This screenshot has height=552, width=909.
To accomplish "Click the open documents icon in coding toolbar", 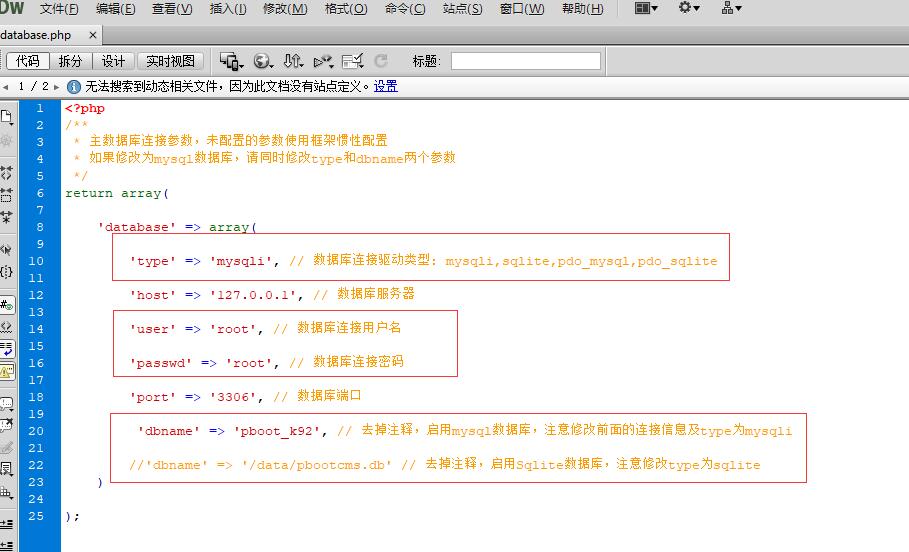I will coord(7,117).
